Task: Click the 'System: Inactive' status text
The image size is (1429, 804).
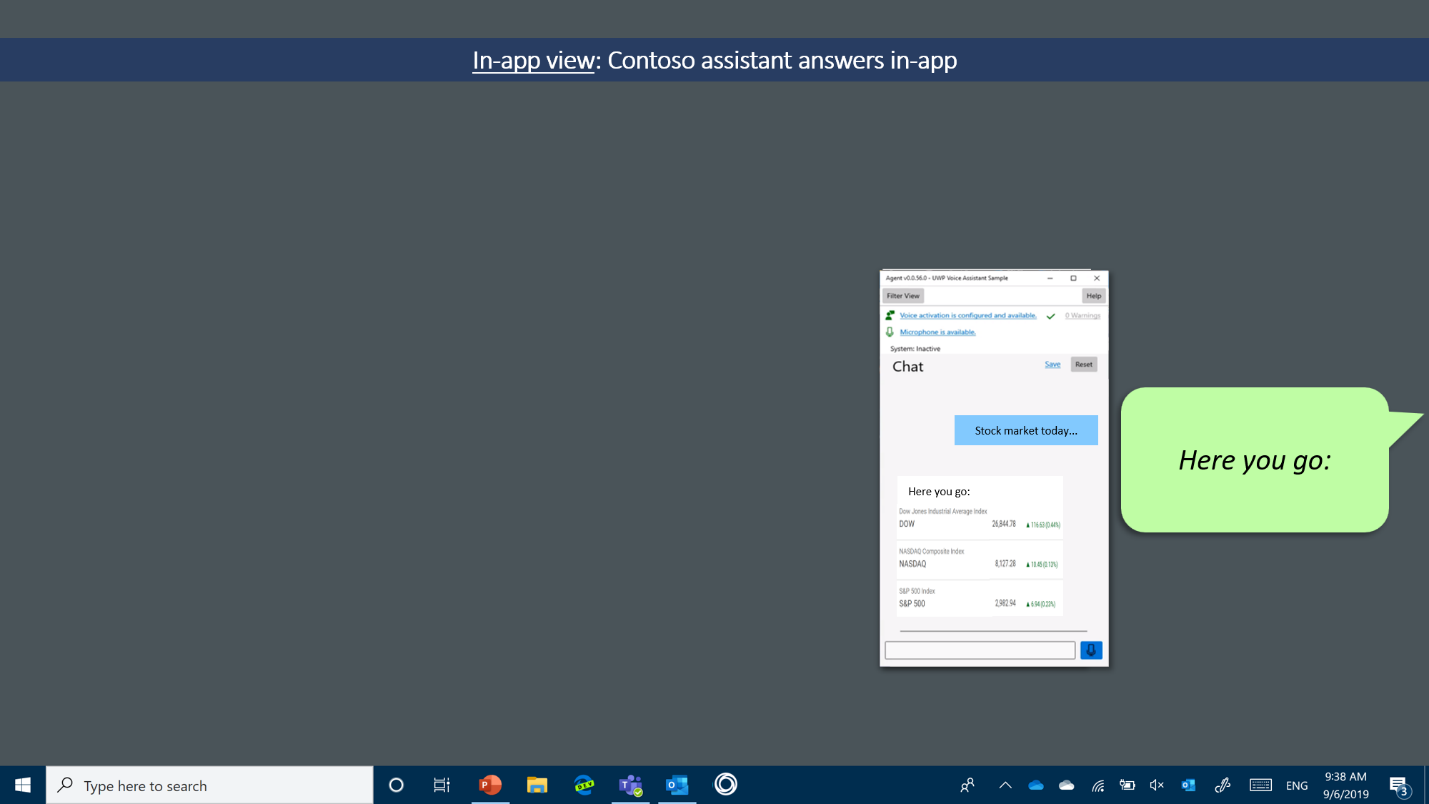Action: point(915,349)
